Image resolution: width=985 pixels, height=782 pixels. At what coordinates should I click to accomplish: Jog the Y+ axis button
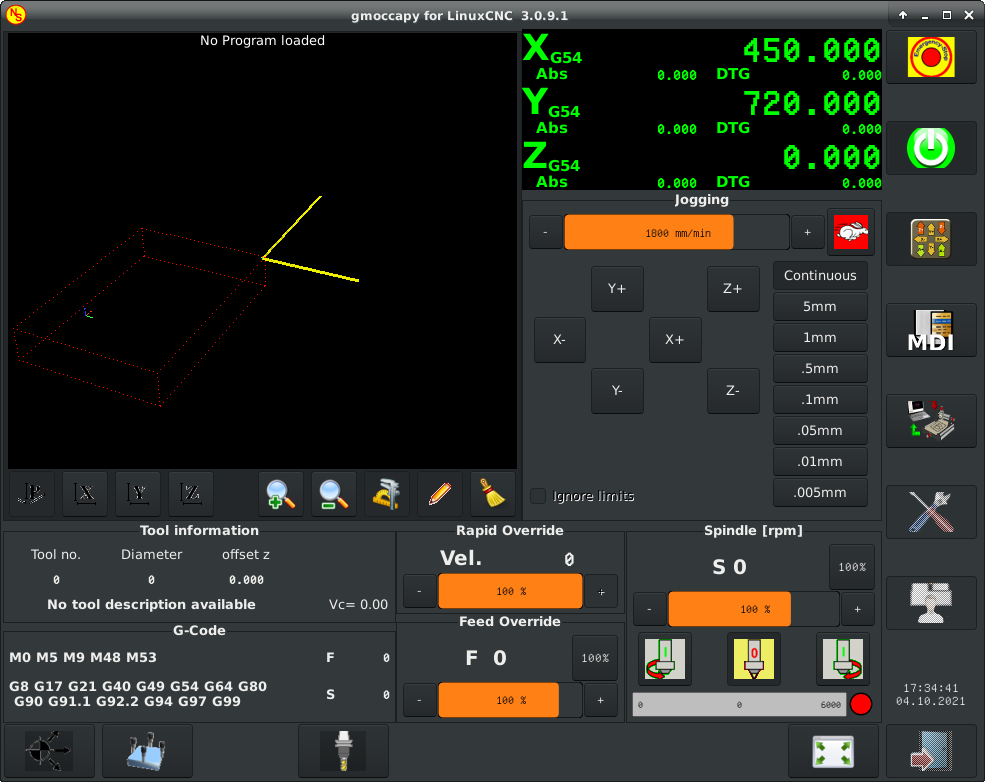point(618,289)
